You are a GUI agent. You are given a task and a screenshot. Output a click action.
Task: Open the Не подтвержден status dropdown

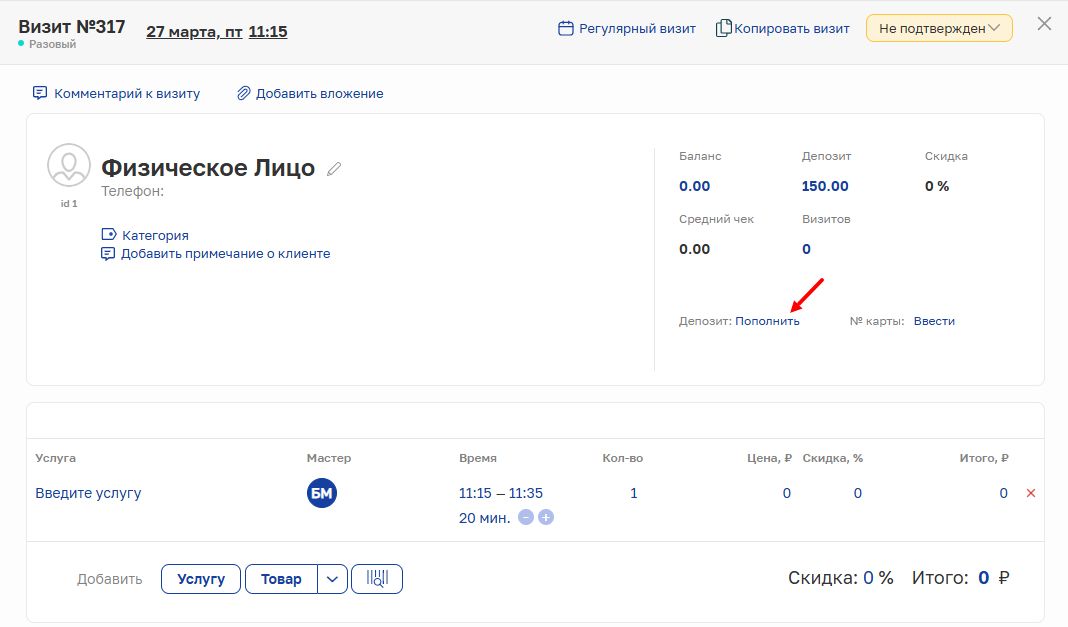click(939, 28)
